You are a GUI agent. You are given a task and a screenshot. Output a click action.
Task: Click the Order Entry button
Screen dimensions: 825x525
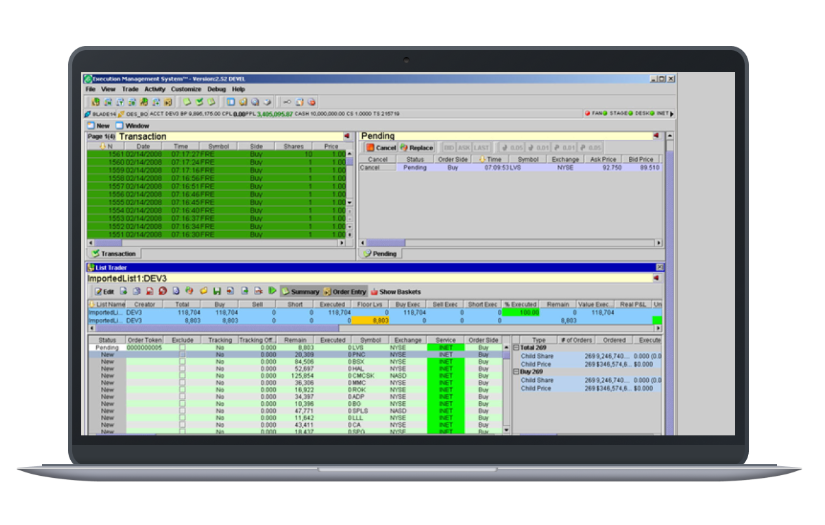(x=345, y=291)
